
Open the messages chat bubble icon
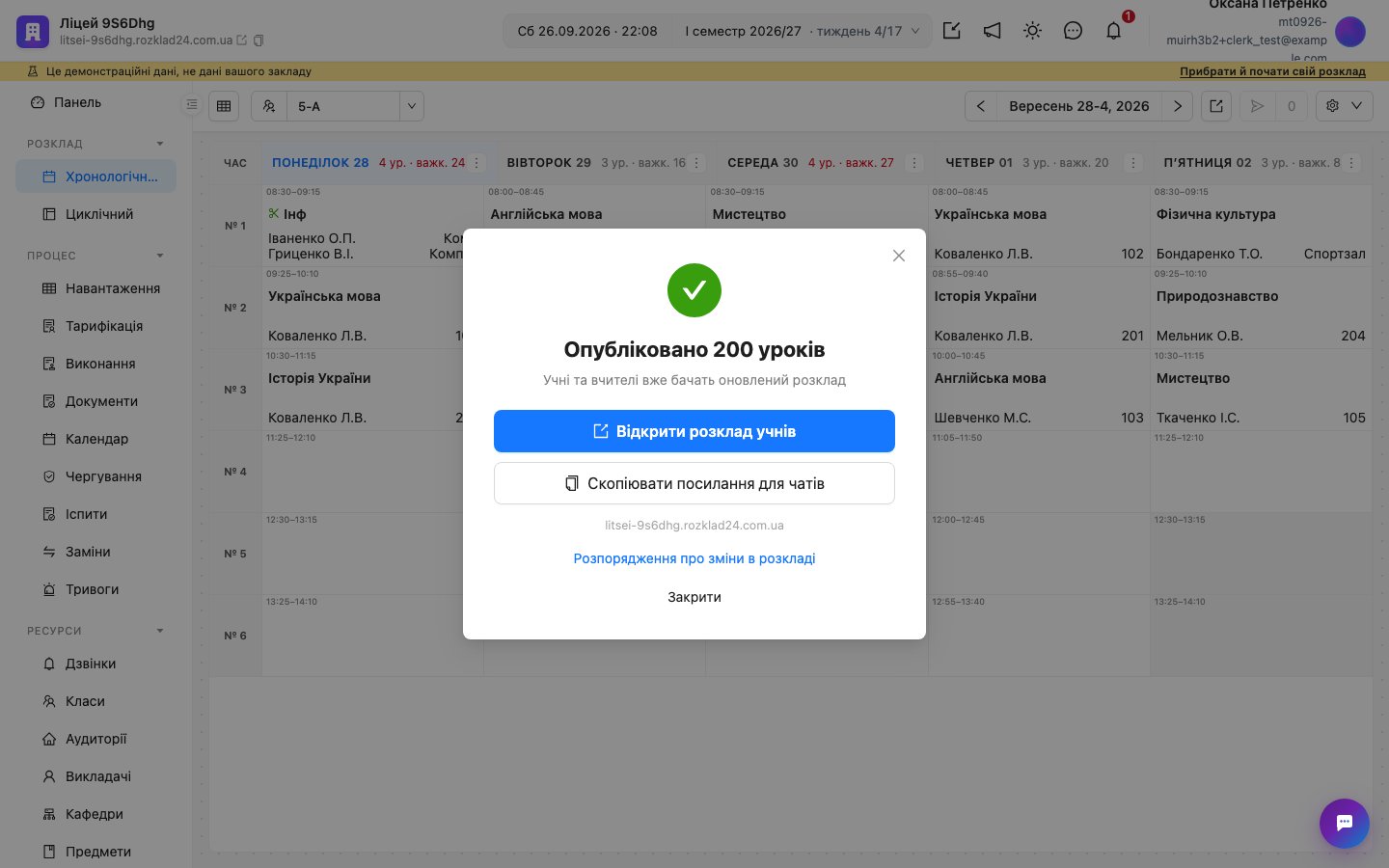[1073, 31]
